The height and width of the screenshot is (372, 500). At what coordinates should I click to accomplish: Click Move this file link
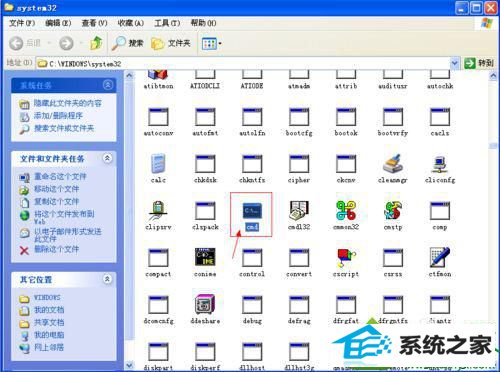57,189
